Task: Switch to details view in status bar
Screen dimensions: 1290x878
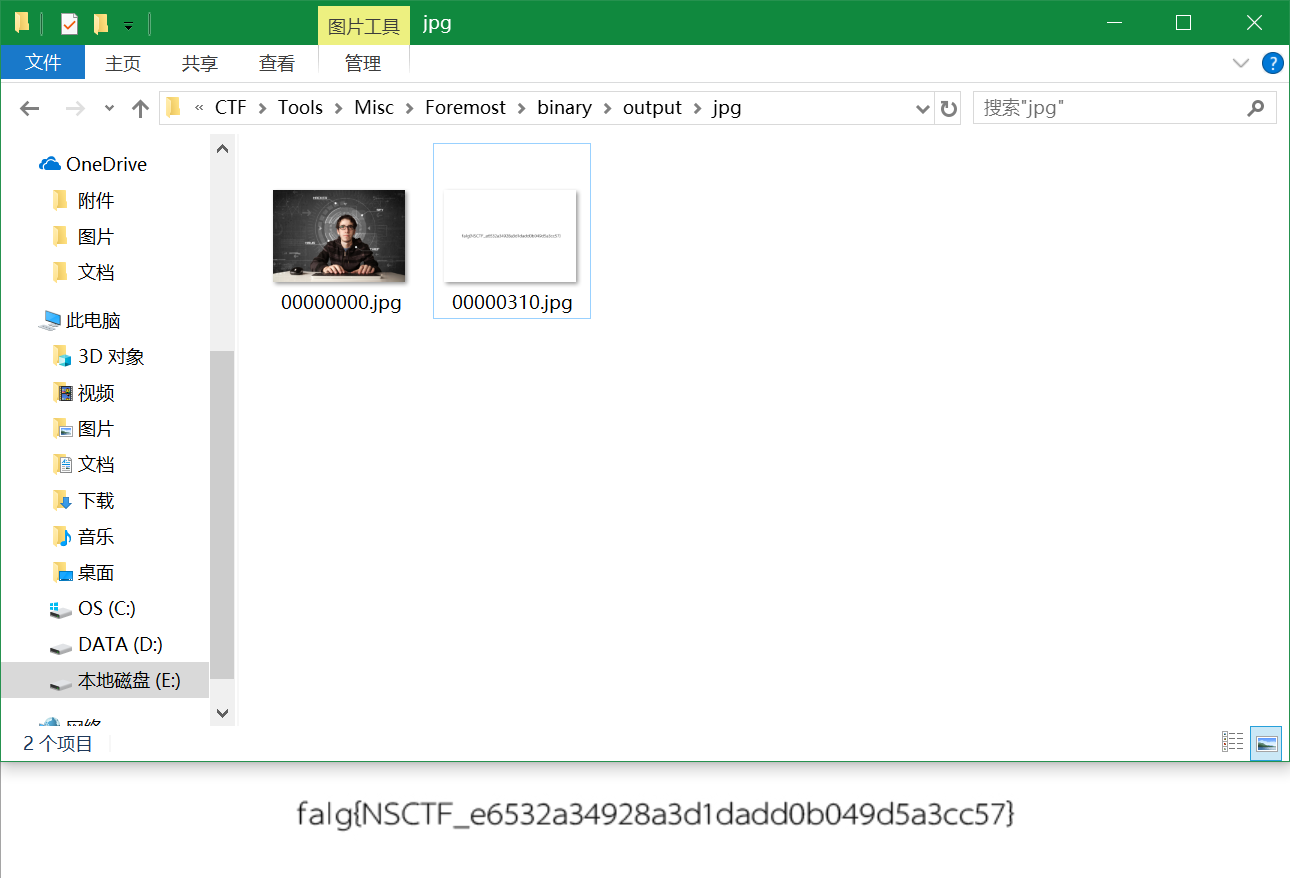Action: 1232,741
